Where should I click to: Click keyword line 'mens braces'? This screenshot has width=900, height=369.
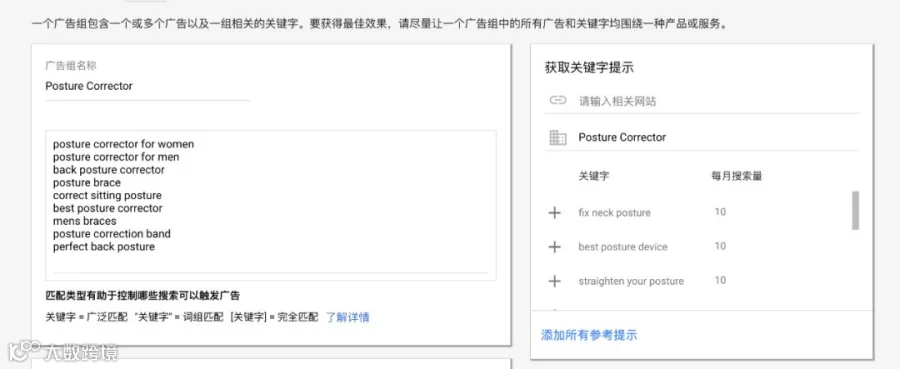point(85,221)
